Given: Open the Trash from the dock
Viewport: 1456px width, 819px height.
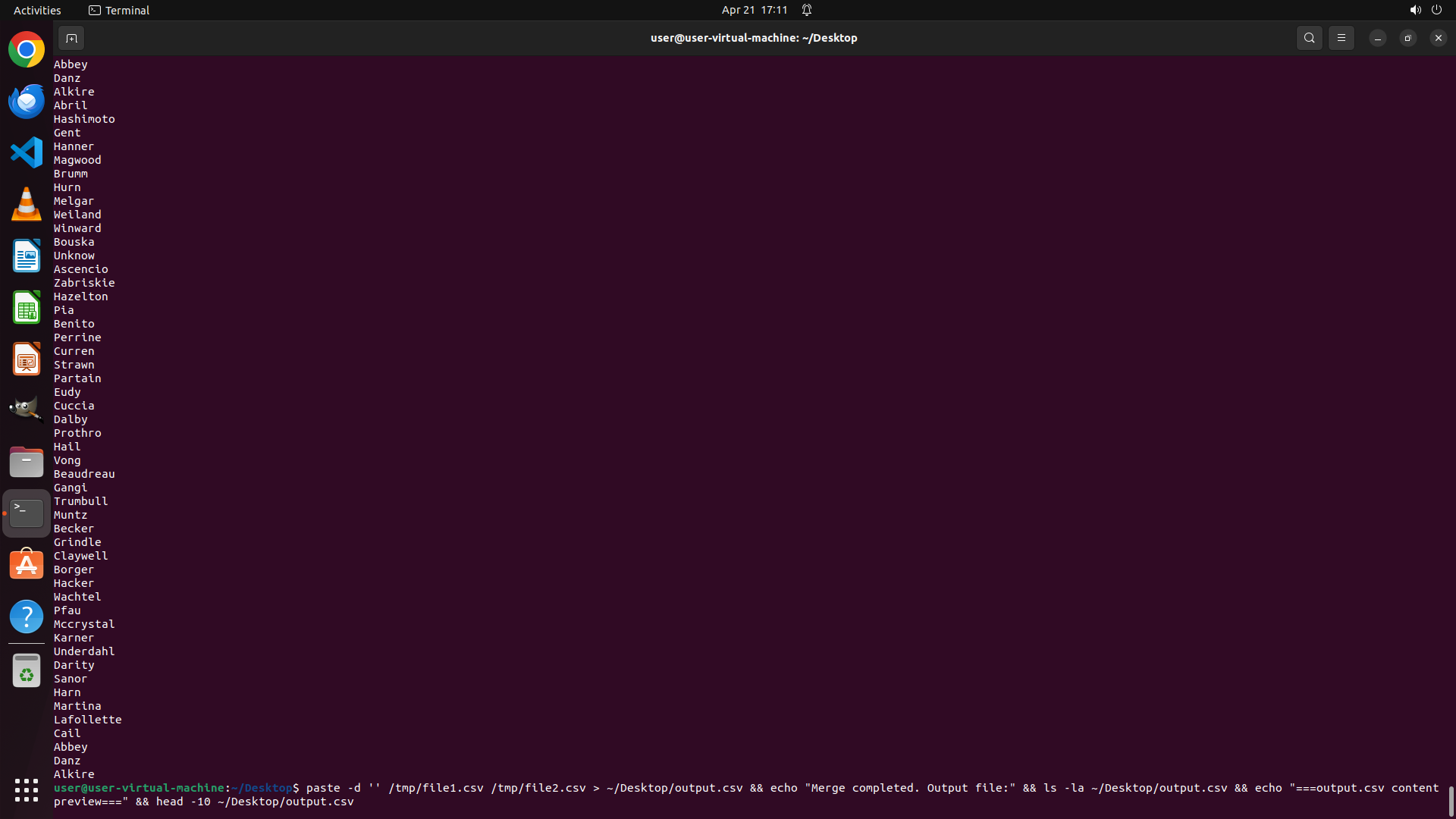Looking at the screenshot, I should click(27, 671).
